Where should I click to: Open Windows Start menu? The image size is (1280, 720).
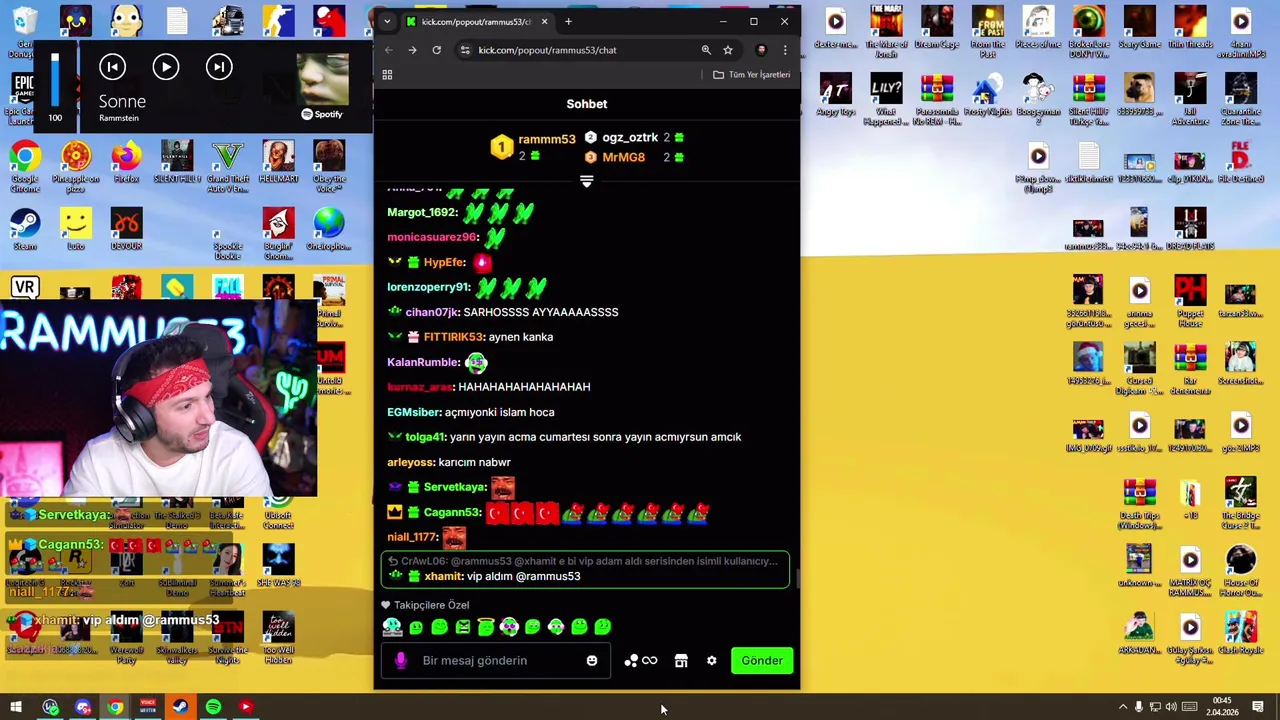(x=16, y=707)
